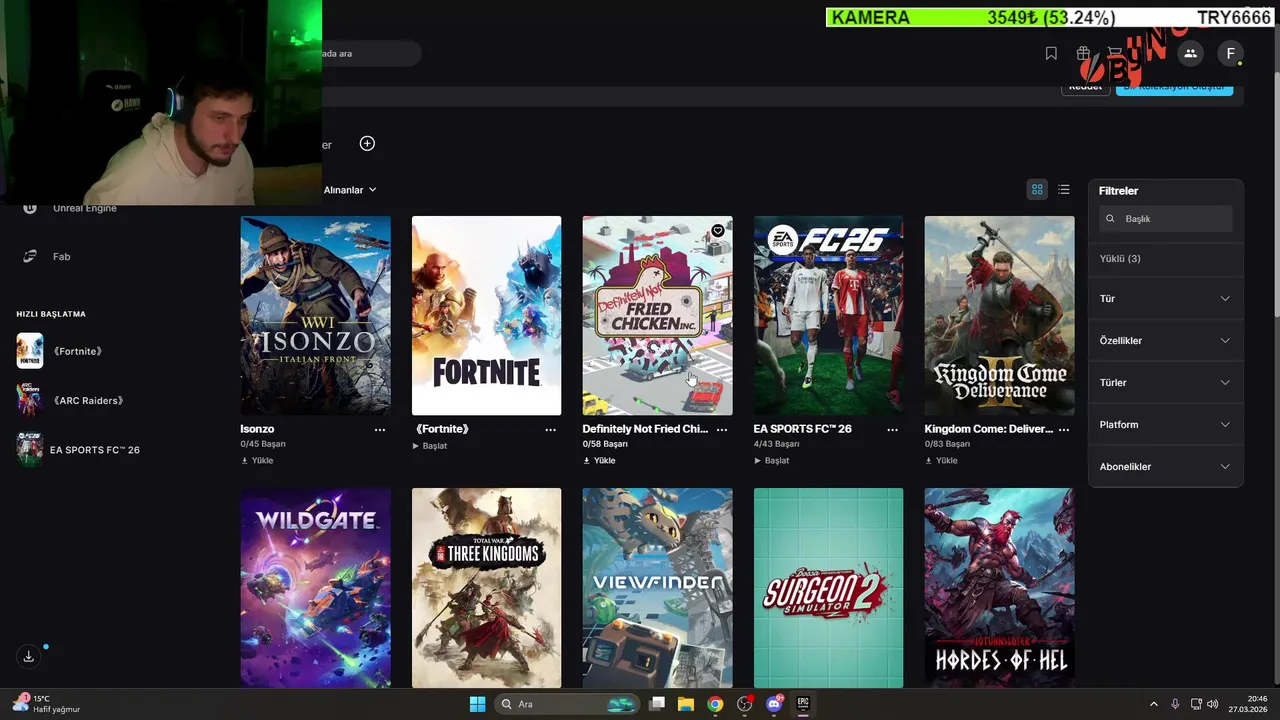The image size is (1280, 720).
Task: Click the blue collection create button
Action: pos(1174,87)
